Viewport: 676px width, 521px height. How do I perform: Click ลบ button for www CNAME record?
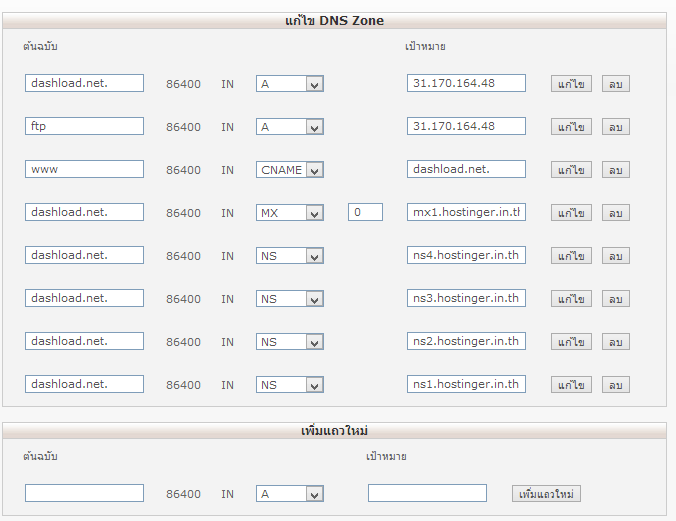point(616,169)
